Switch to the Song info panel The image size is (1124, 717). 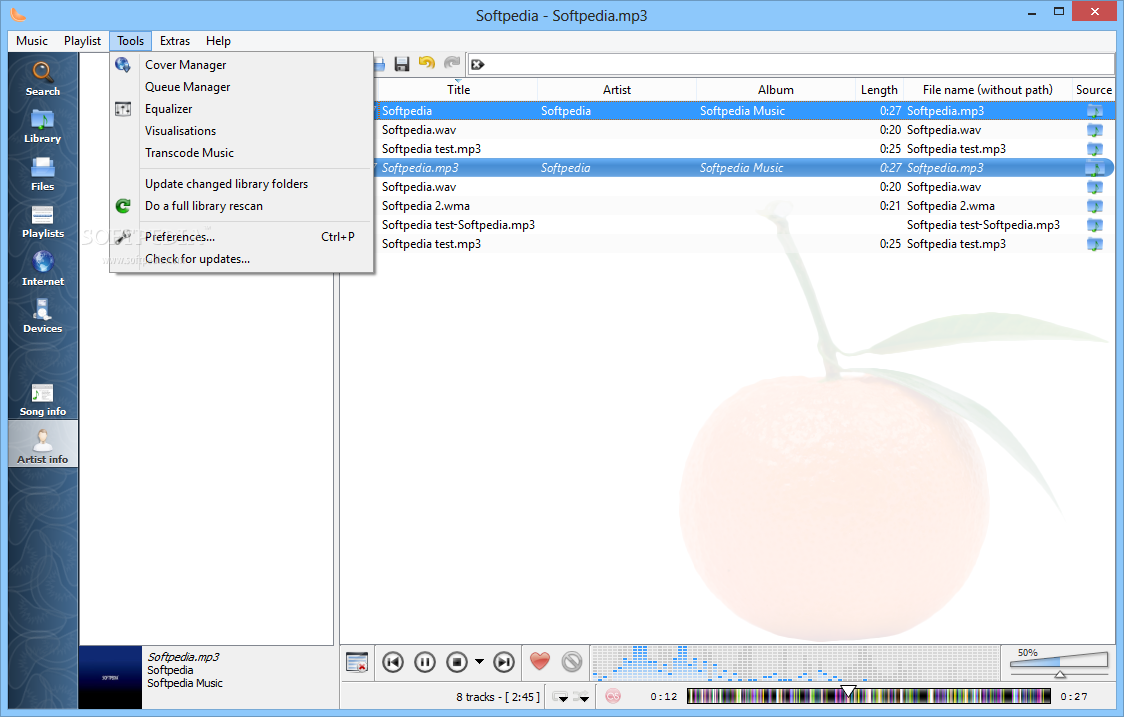click(x=42, y=399)
